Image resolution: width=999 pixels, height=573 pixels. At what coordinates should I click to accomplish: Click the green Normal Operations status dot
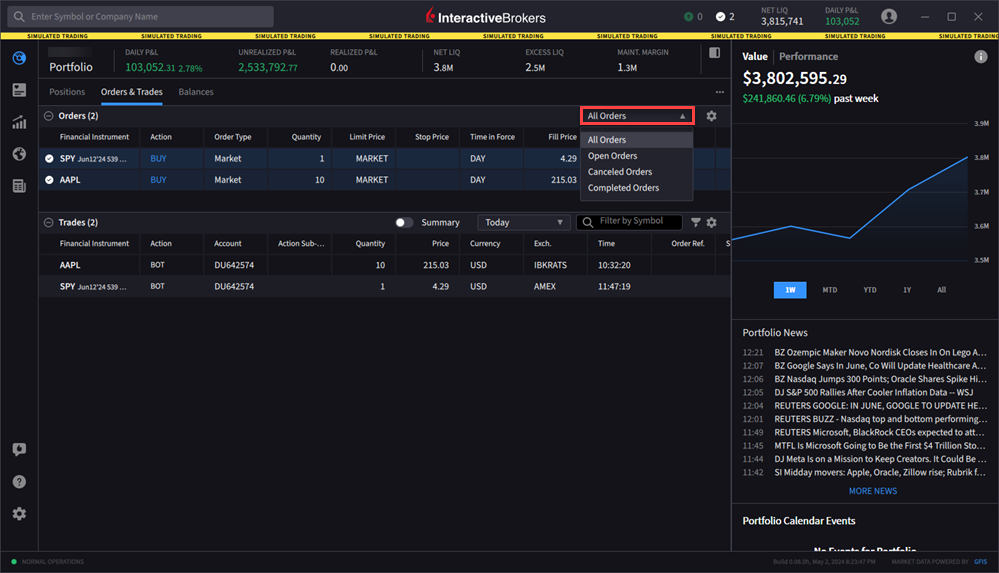pyautogui.click(x=14, y=562)
